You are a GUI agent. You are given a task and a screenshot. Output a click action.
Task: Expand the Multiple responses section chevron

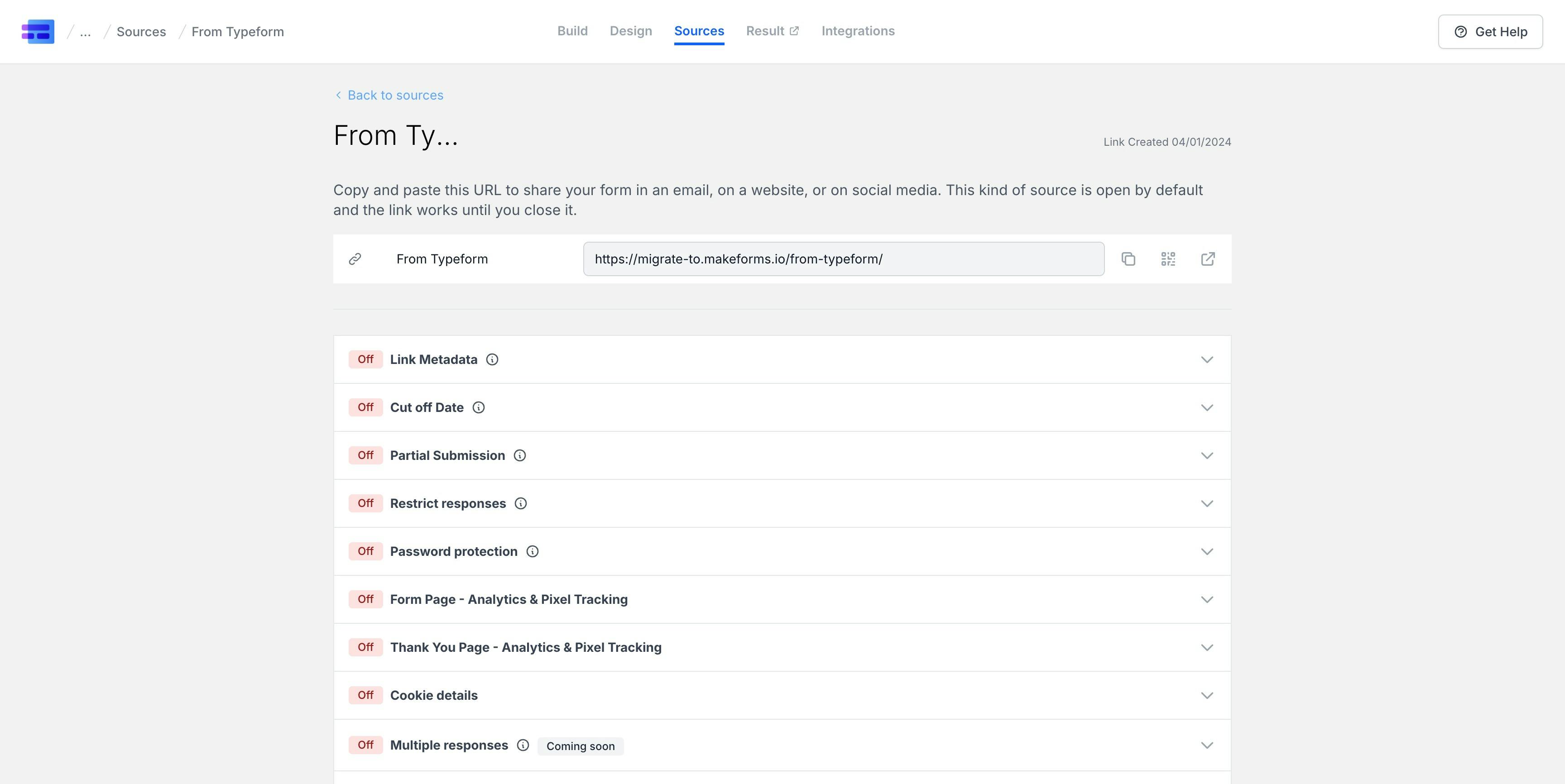coord(1207,745)
